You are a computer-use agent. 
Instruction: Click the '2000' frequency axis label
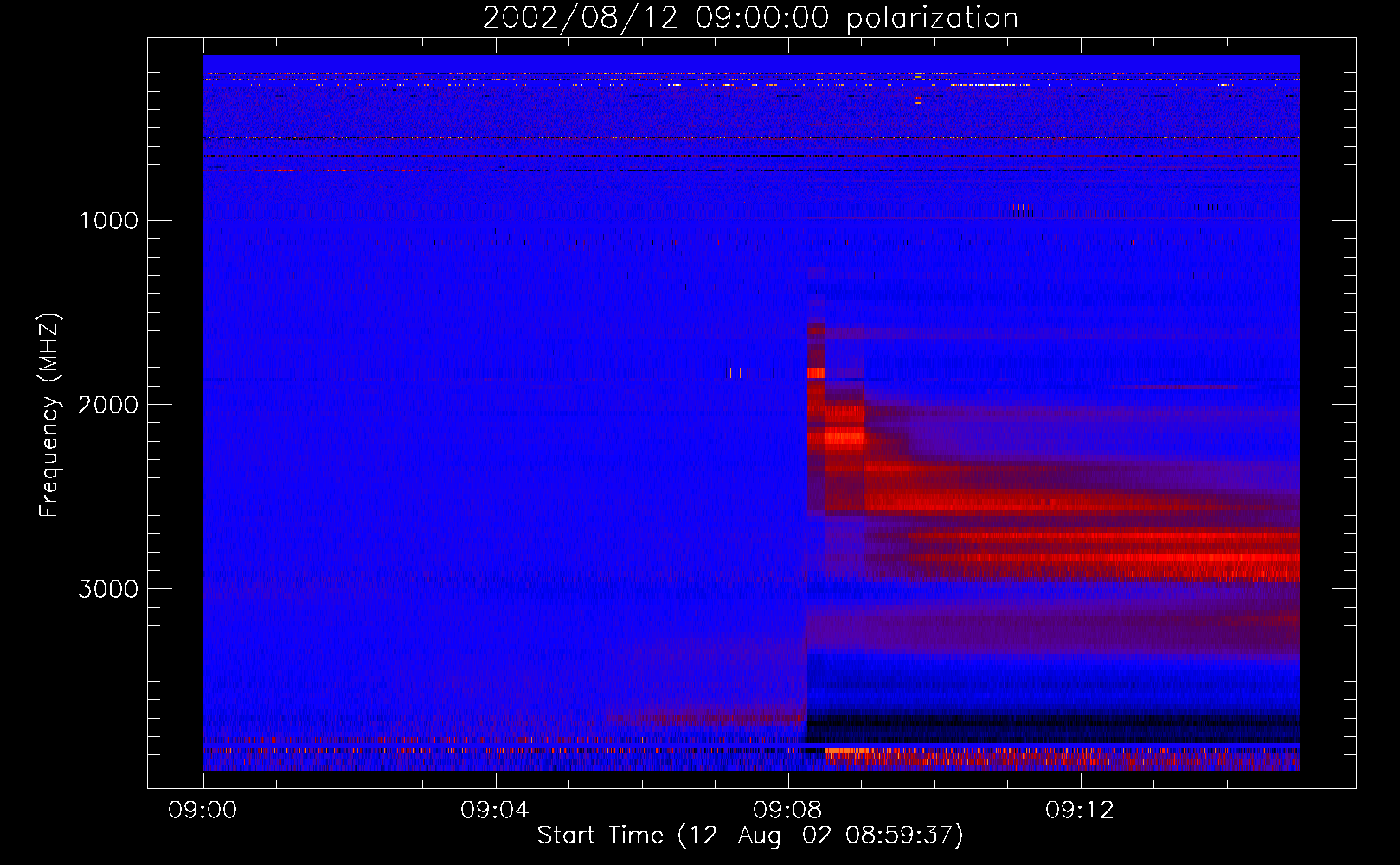[x=108, y=405]
